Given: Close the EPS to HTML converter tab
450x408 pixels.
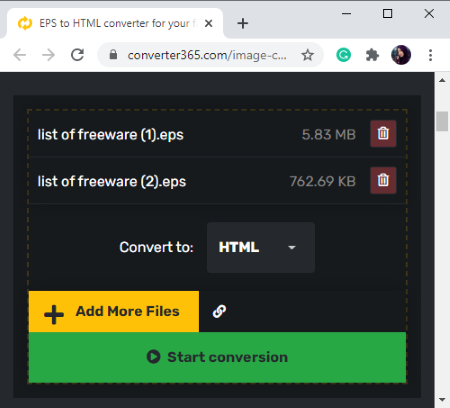Looking at the screenshot, I should click(208, 23).
